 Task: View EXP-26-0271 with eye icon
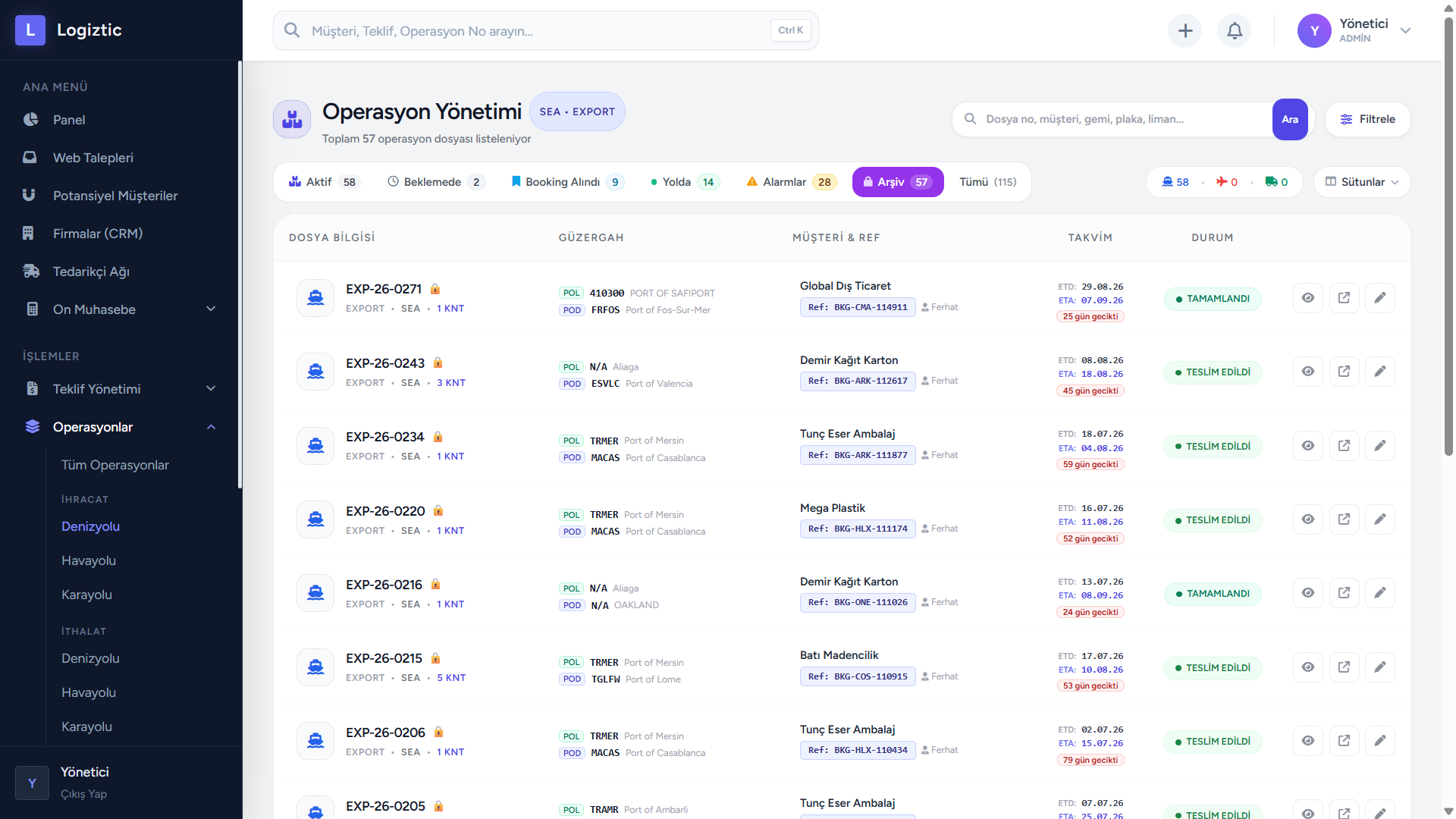click(x=1308, y=298)
